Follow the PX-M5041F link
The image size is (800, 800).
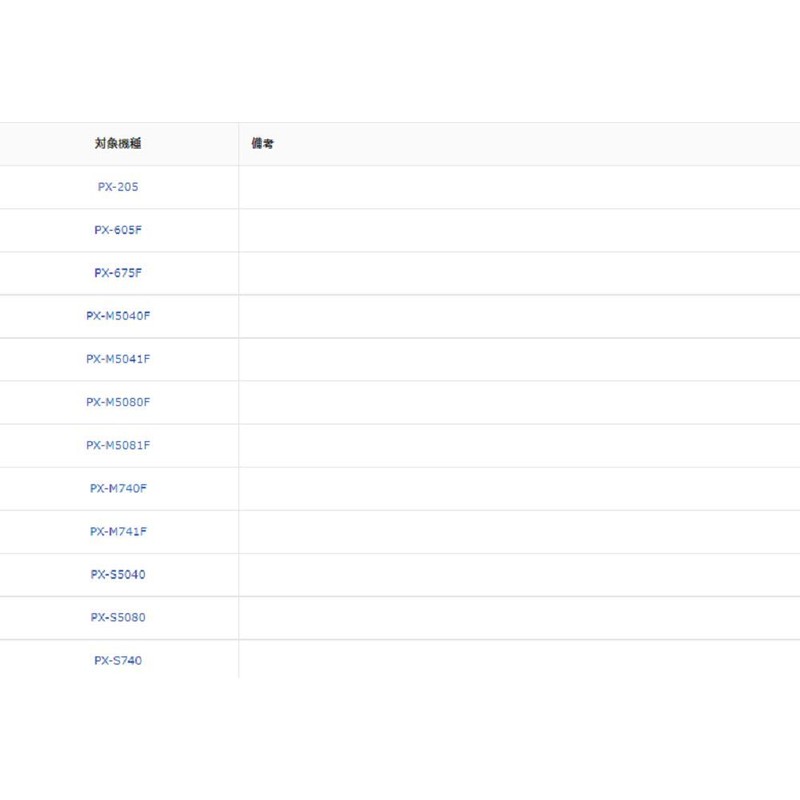(118, 359)
